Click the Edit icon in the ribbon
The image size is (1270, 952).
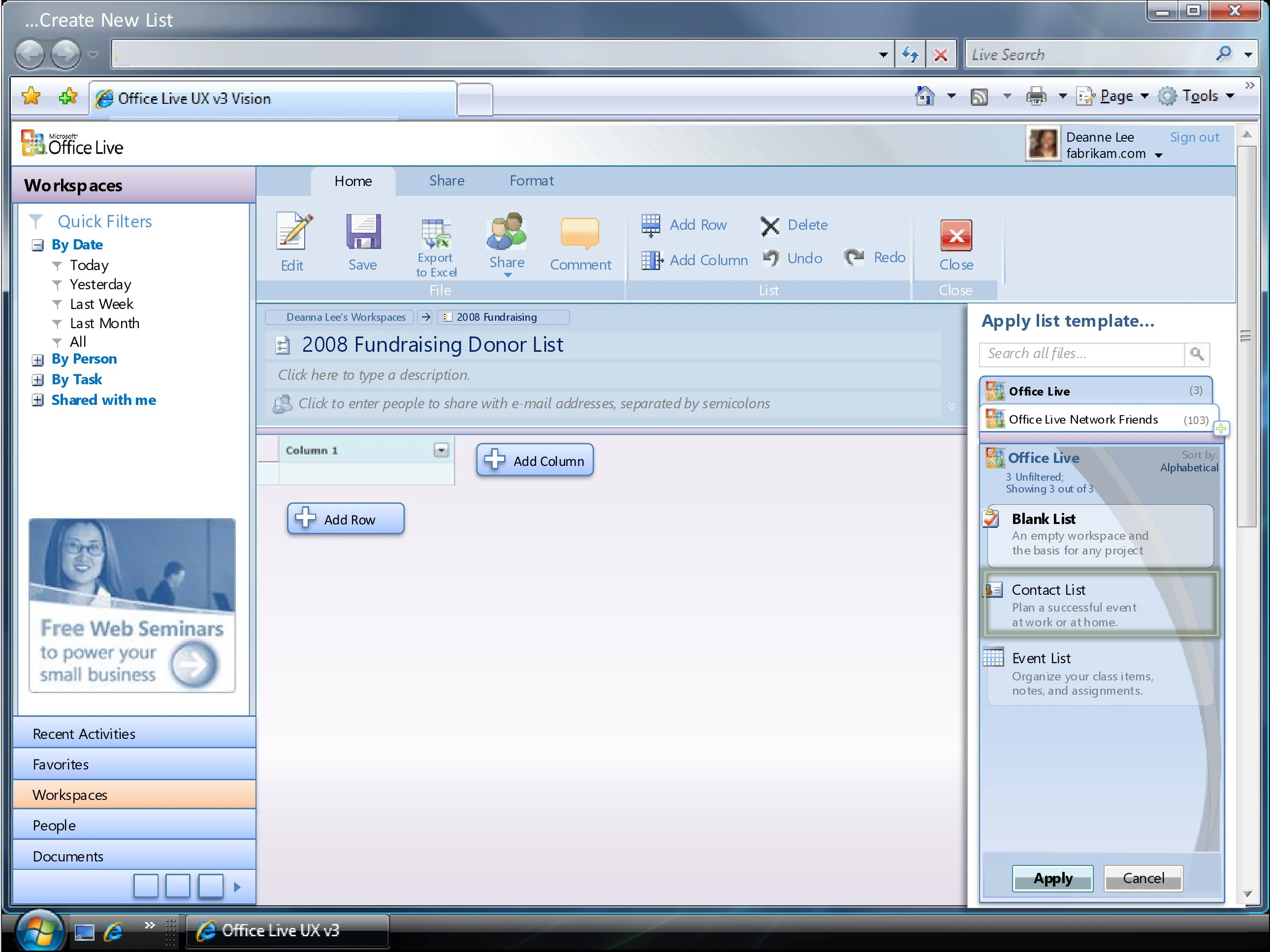(x=294, y=231)
